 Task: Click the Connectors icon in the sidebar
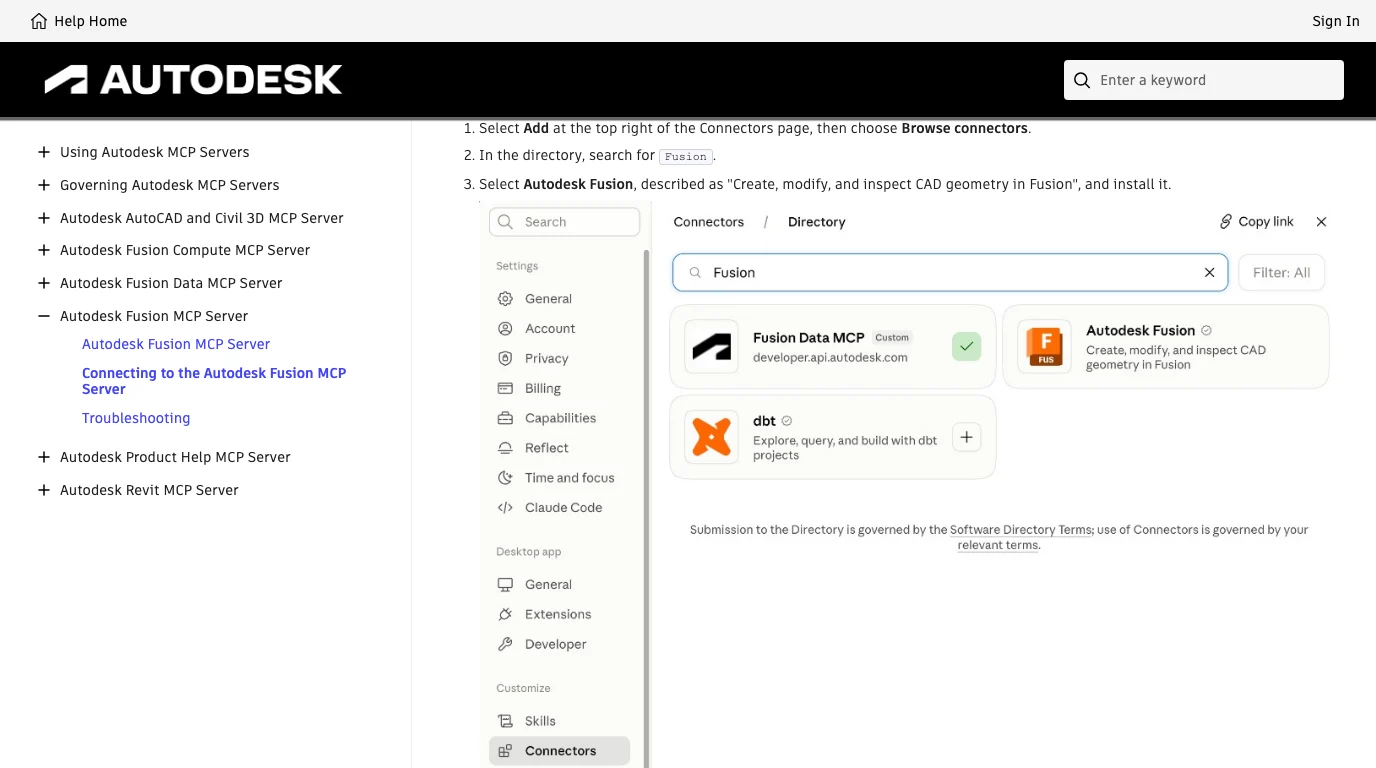click(505, 751)
